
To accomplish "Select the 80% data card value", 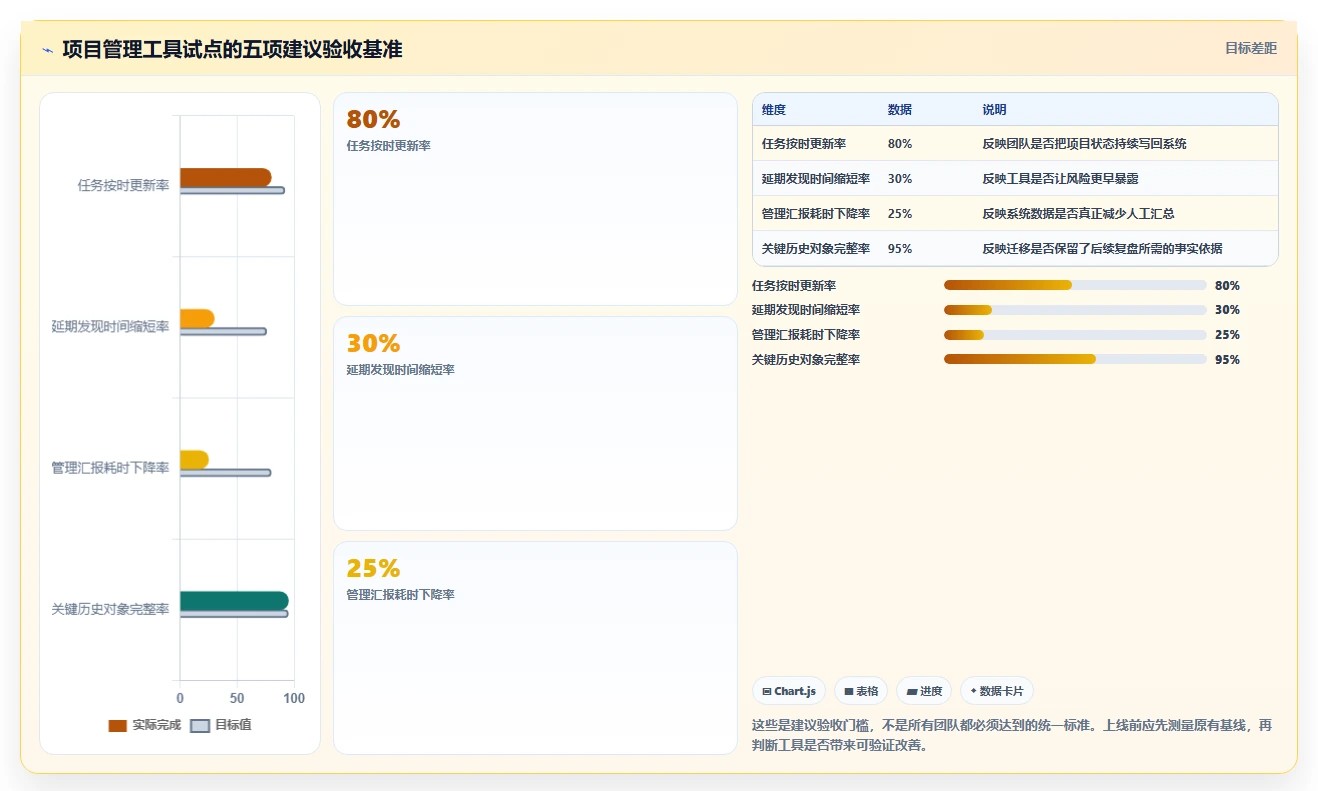I will tap(373, 119).
